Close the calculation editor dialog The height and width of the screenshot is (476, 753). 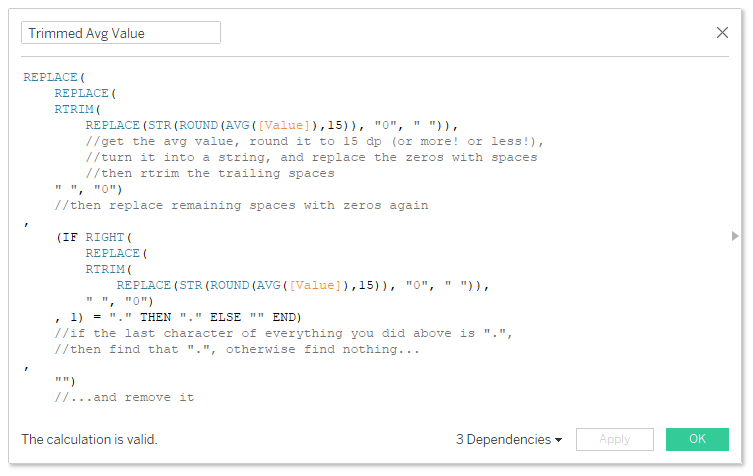pyautogui.click(x=722, y=33)
